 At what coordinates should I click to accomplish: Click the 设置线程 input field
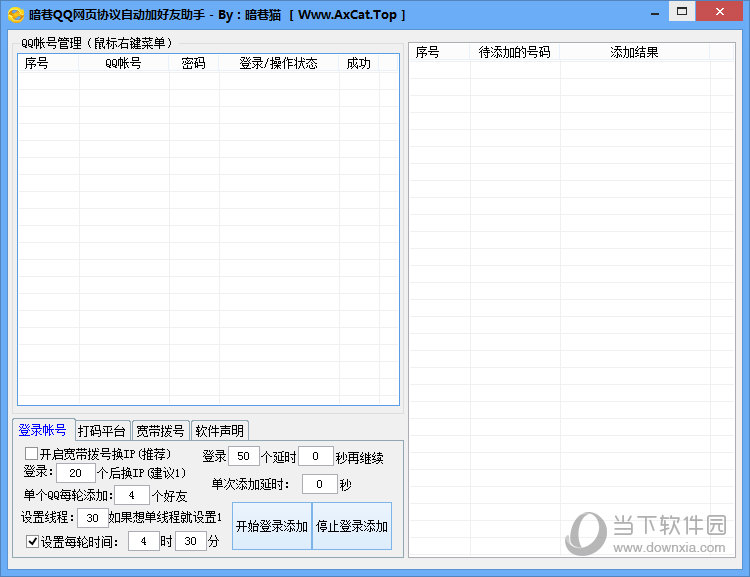pyautogui.click(x=92, y=518)
